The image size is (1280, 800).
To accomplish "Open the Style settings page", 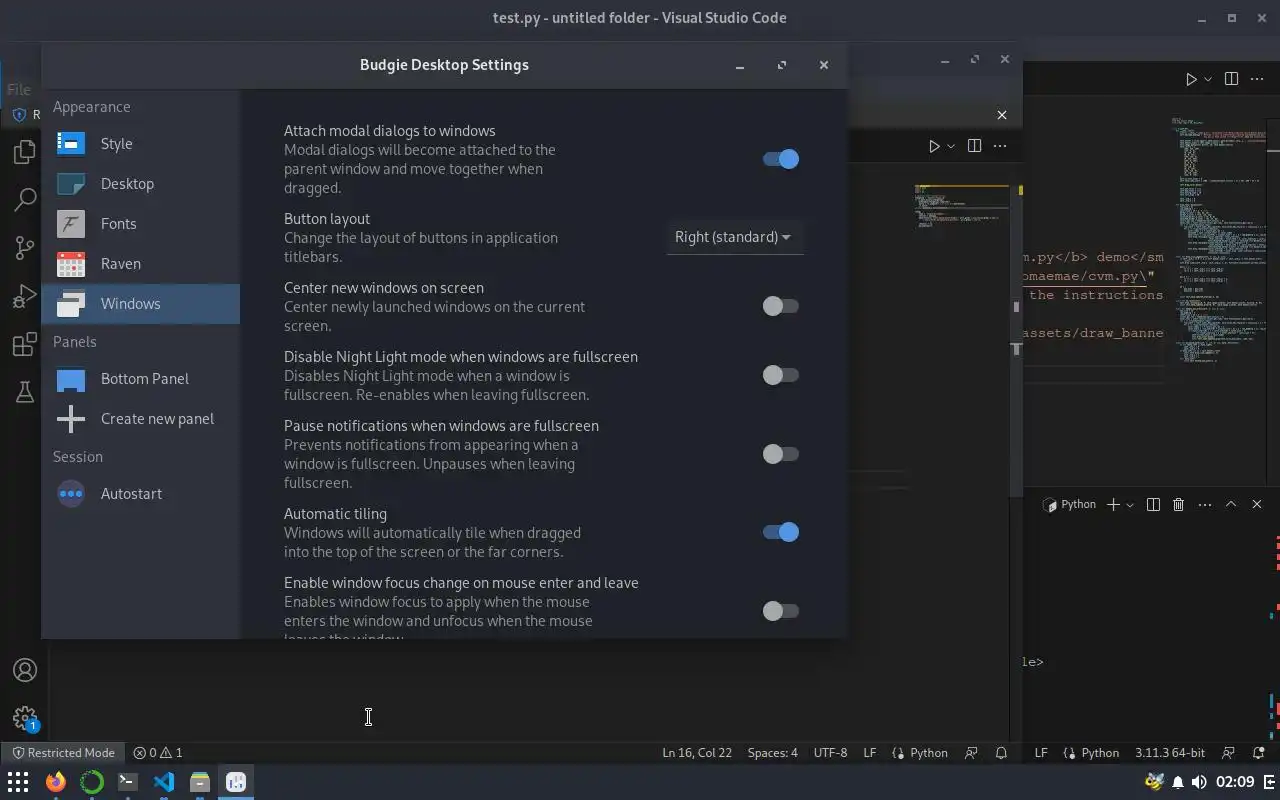I will [140, 144].
